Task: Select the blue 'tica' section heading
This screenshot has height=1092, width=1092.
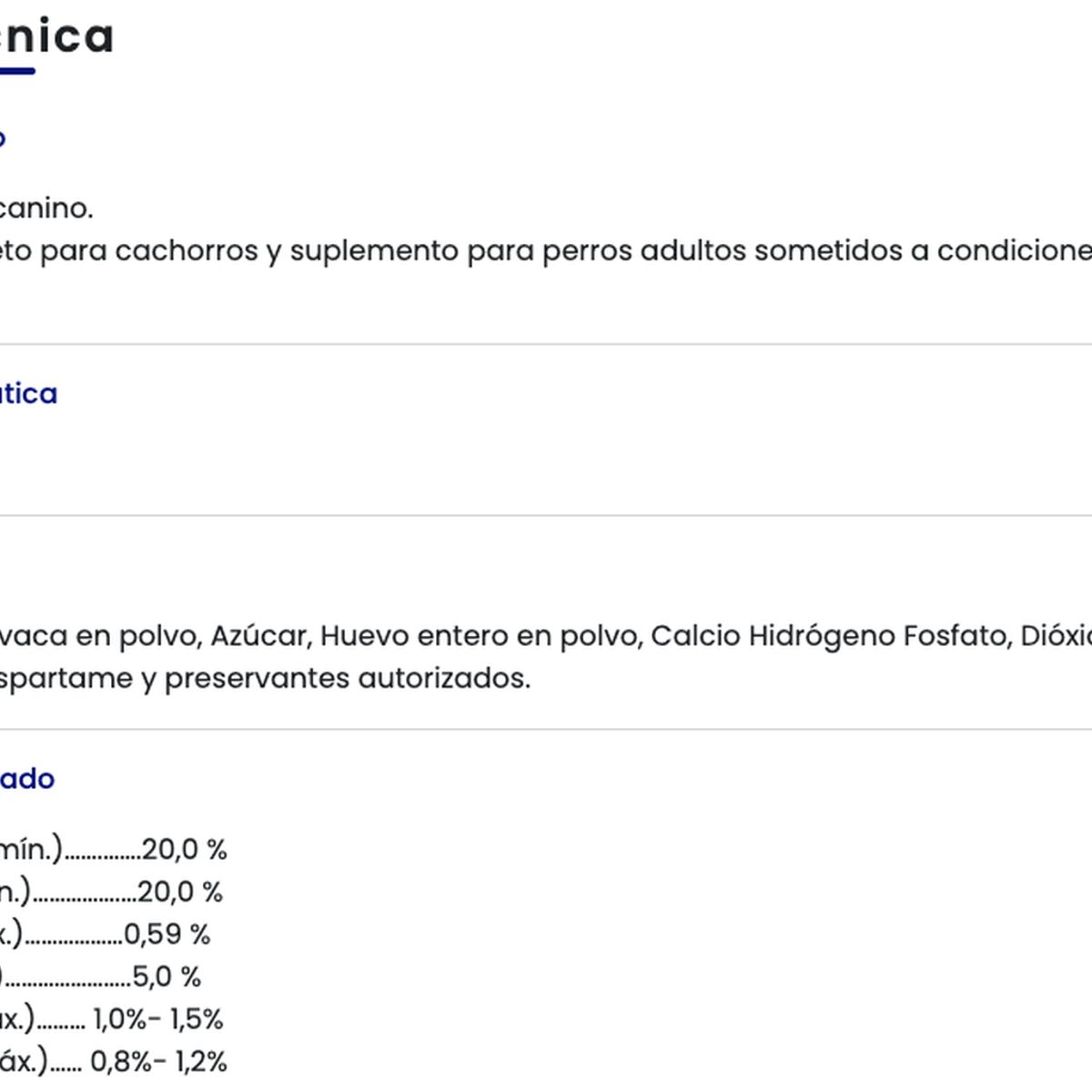Action: [28, 393]
